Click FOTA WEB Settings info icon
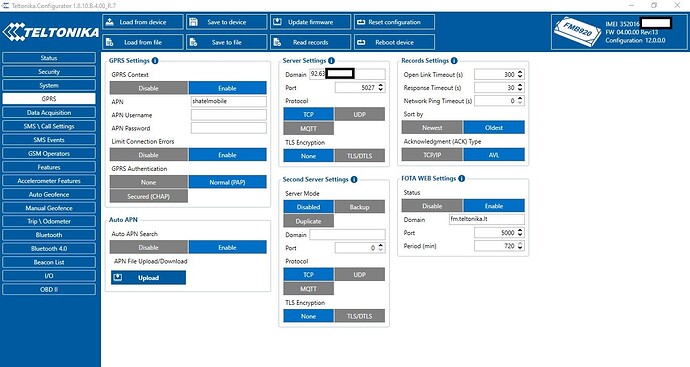 462,179
